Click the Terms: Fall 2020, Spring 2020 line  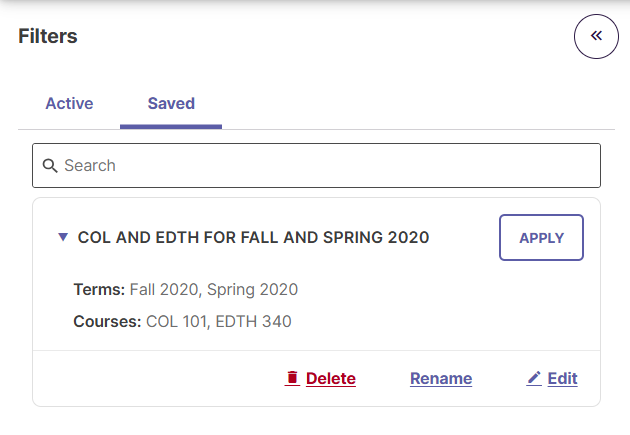click(186, 289)
